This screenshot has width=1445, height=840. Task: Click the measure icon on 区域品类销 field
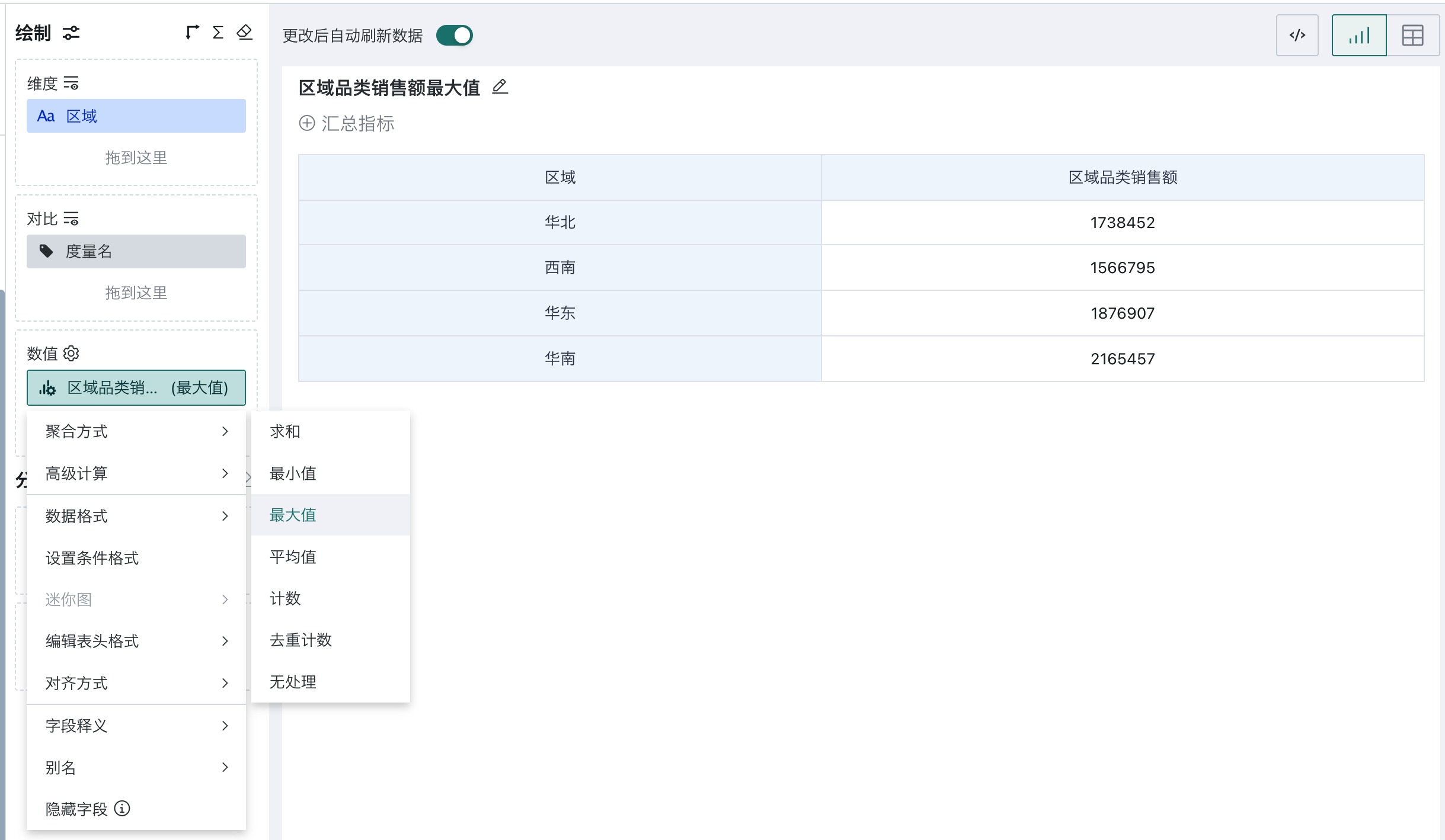(x=47, y=389)
